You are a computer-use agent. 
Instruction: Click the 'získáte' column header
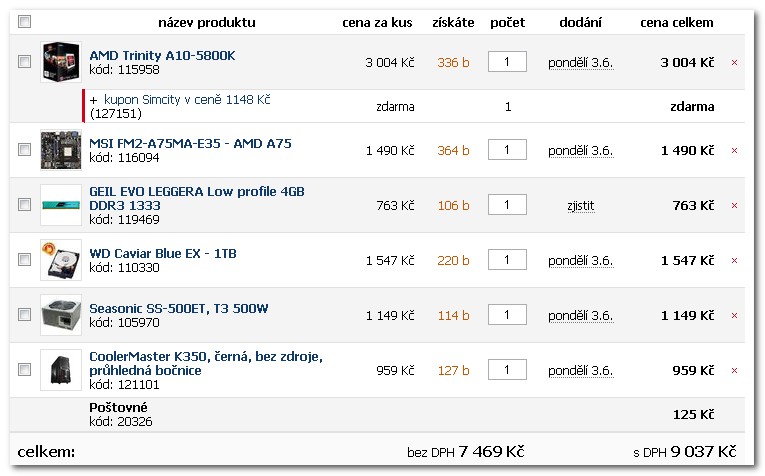tap(453, 22)
